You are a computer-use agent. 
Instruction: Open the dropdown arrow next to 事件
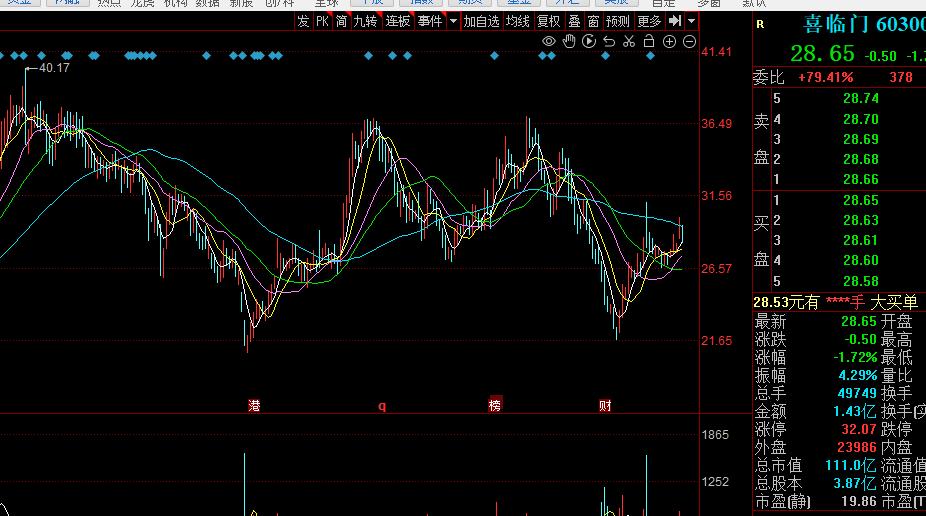(453, 21)
